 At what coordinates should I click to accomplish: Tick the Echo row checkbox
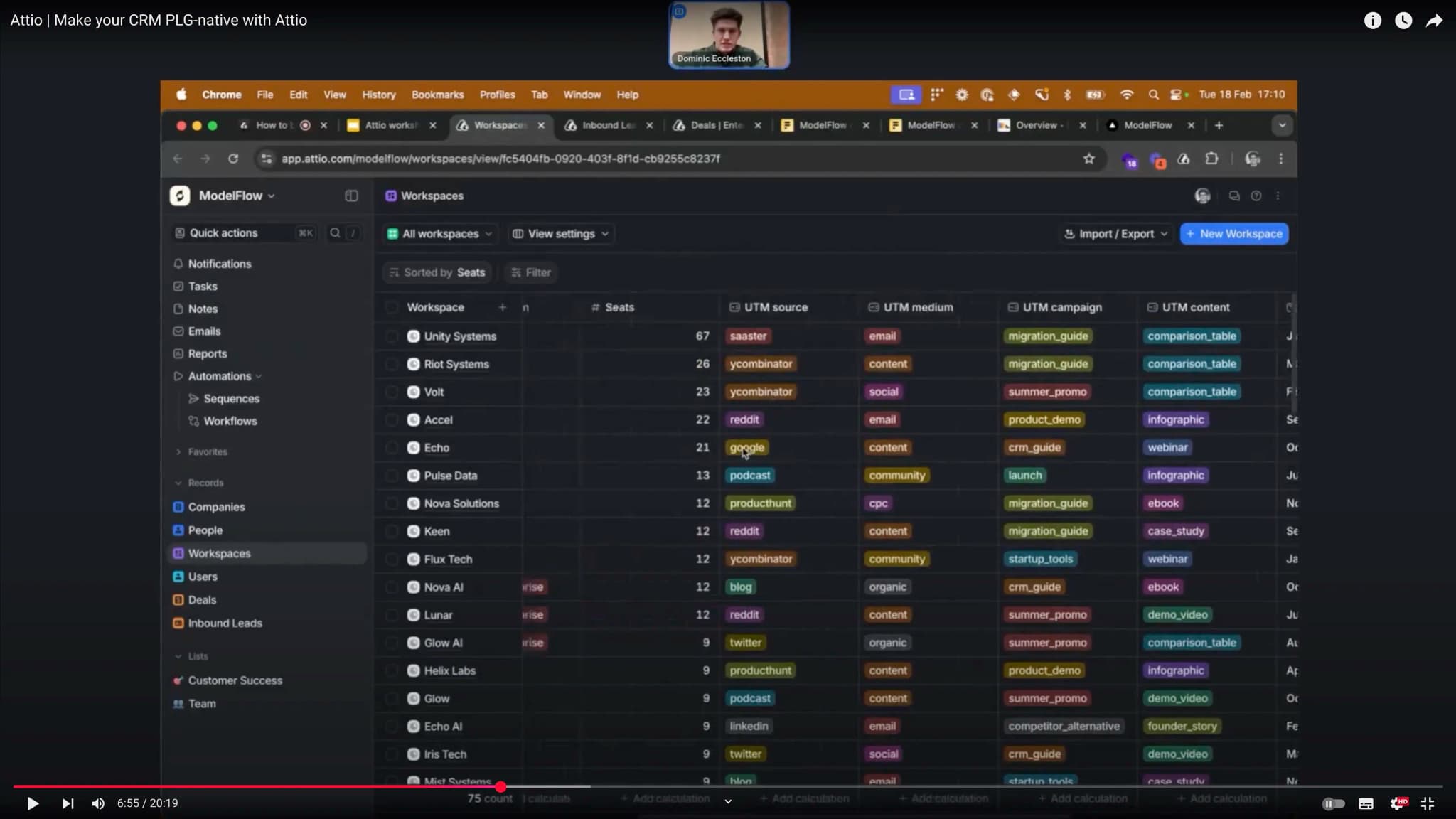[392, 448]
